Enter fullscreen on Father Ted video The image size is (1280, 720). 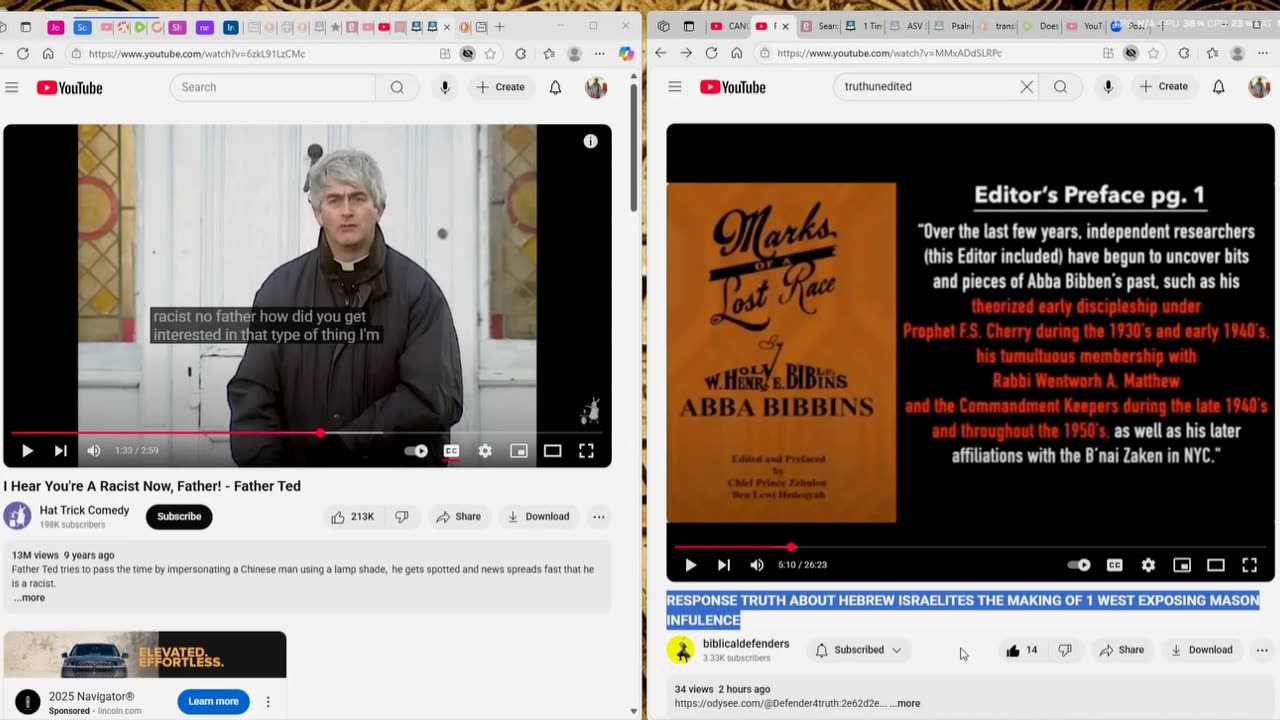[x=586, y=451]
